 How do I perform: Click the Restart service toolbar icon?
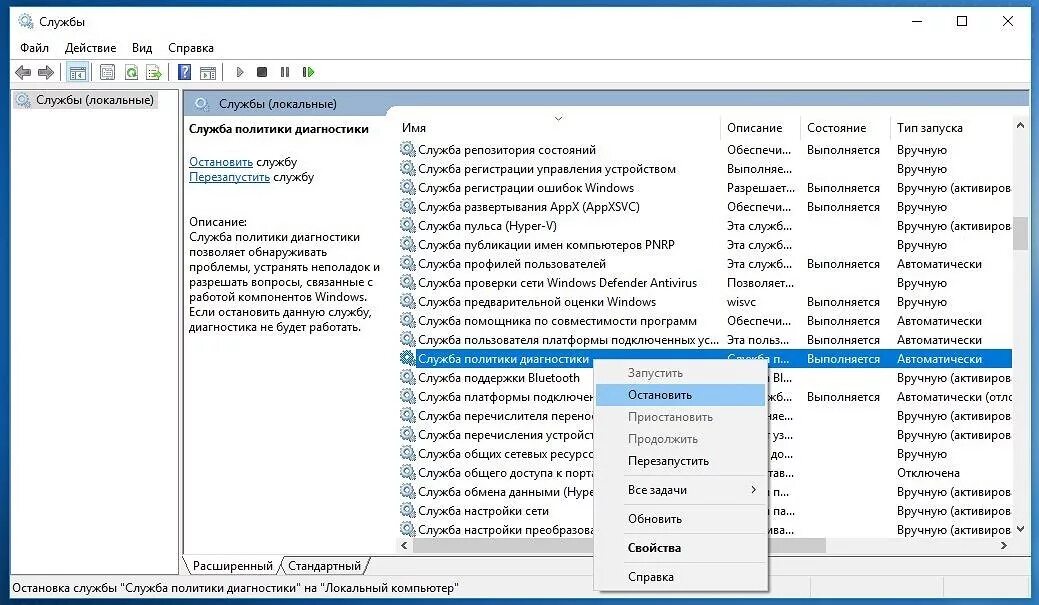[x=308, y=72]
